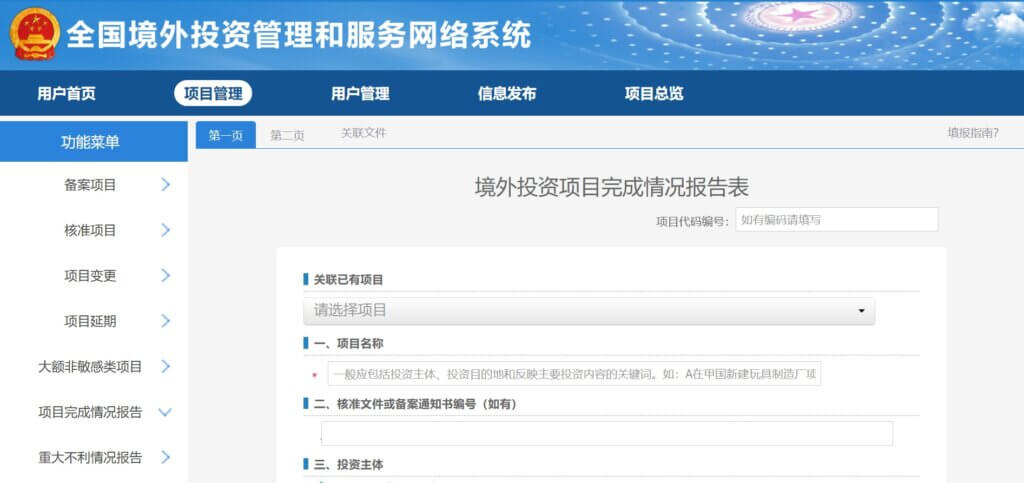Click the arrow next to 重大不利情况报告
The image size is (1024, 483).
(x=165, y=457)
